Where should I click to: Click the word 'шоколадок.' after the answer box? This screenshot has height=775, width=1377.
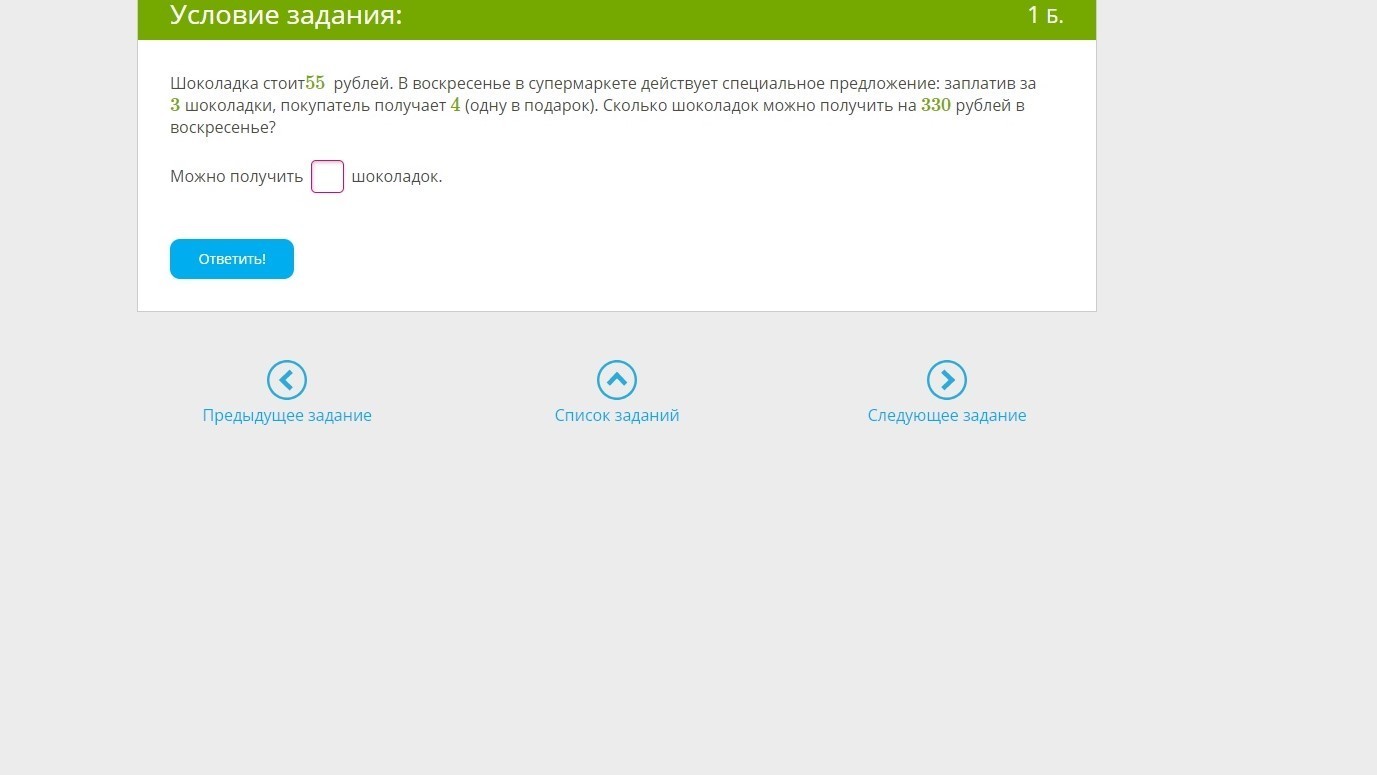click(397, 177)
